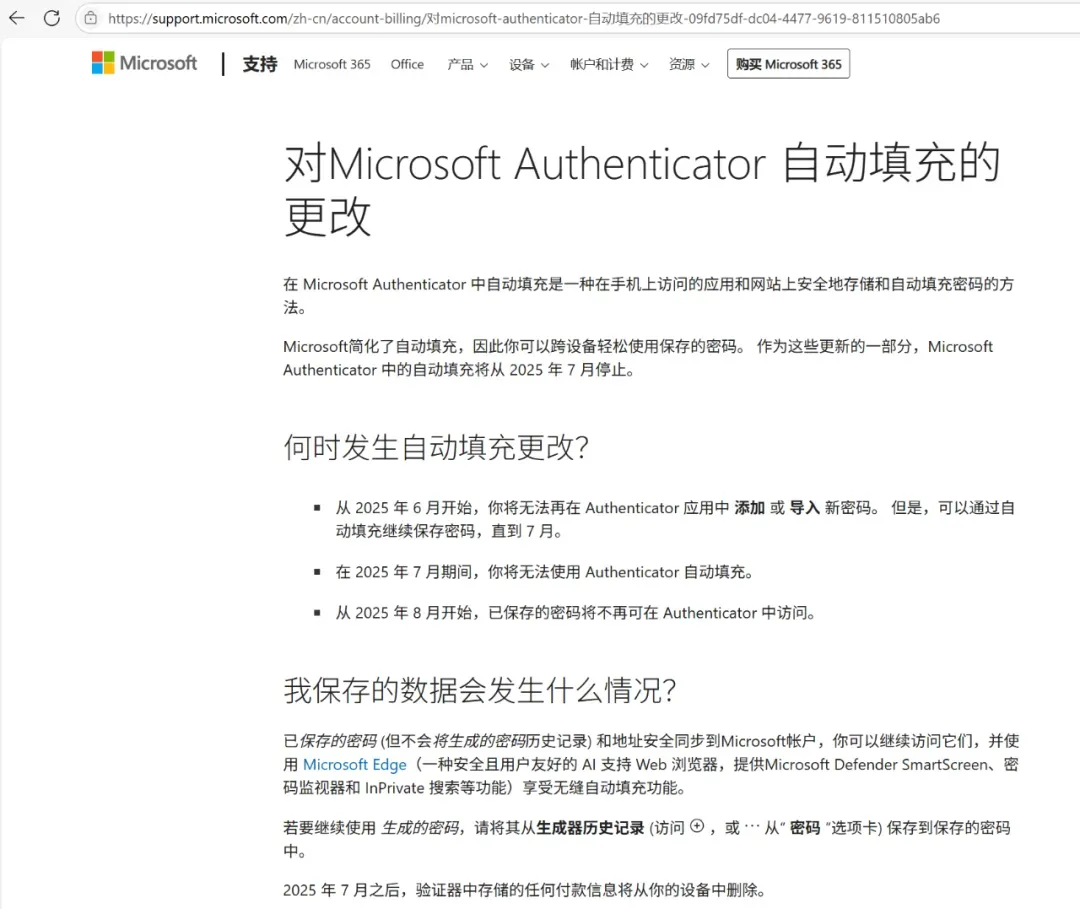
Task: Click the chevron next to 资源
Action: tap(705, 65)
